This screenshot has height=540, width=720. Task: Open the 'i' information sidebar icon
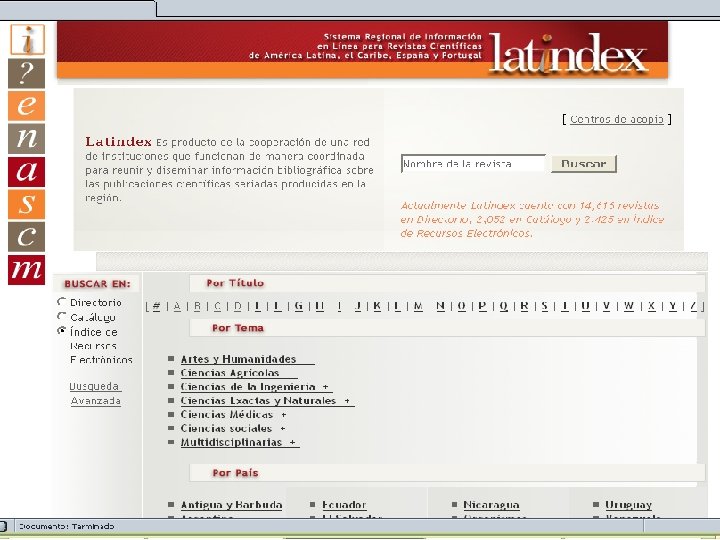click(x=27, y=39)
